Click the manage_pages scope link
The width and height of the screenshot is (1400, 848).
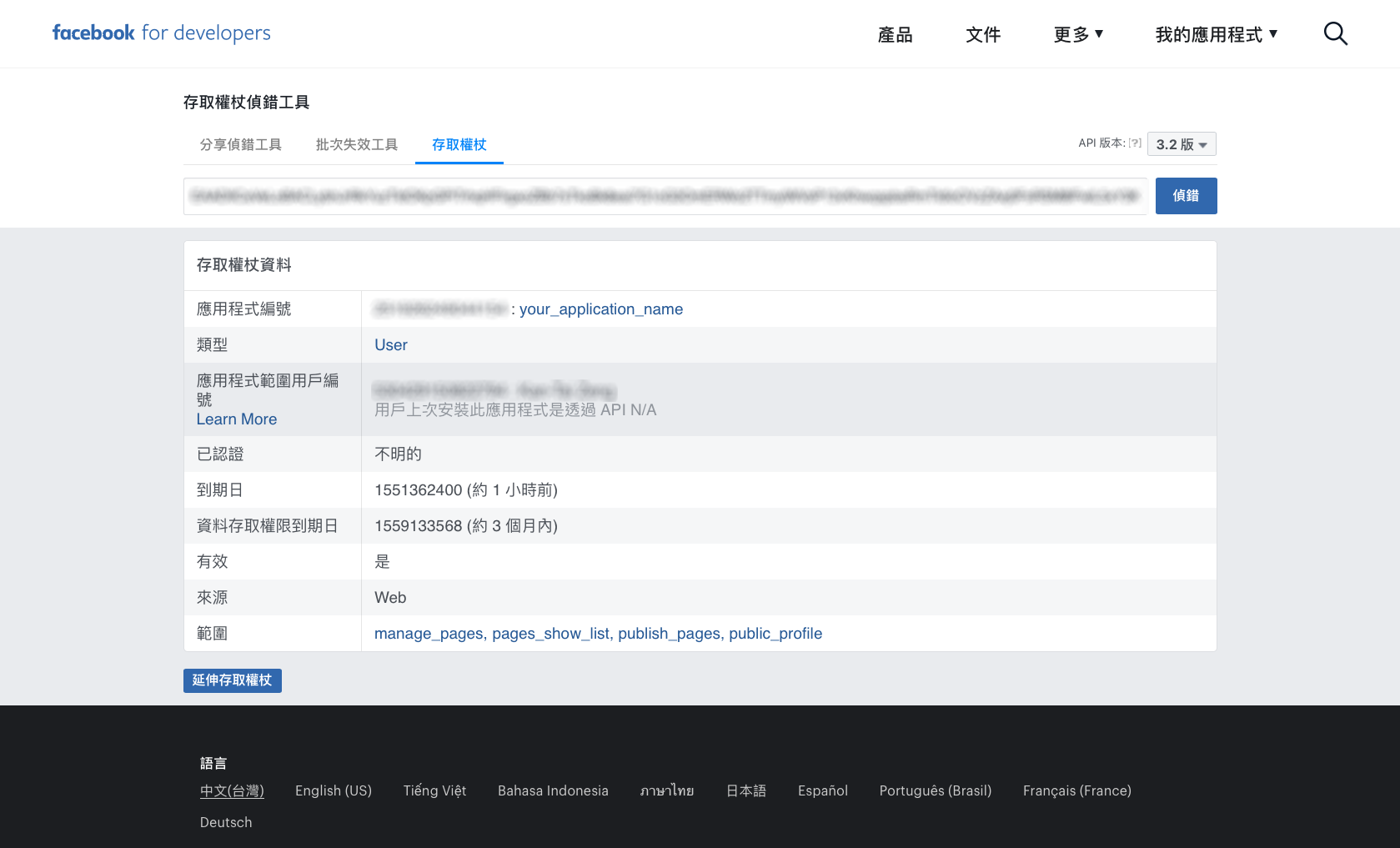point(429,634)
